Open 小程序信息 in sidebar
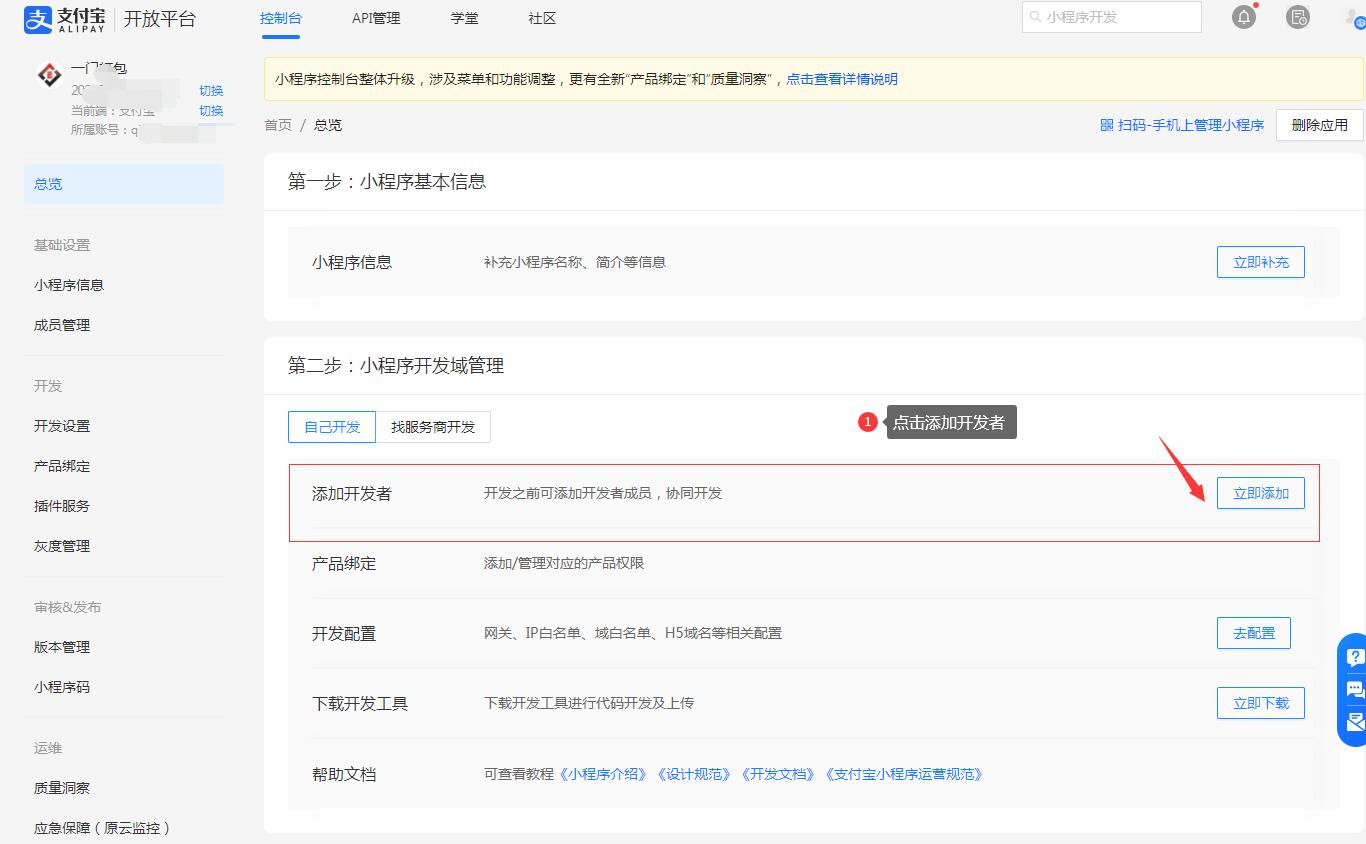This screenshot has height=844, width=1366. 69,285
